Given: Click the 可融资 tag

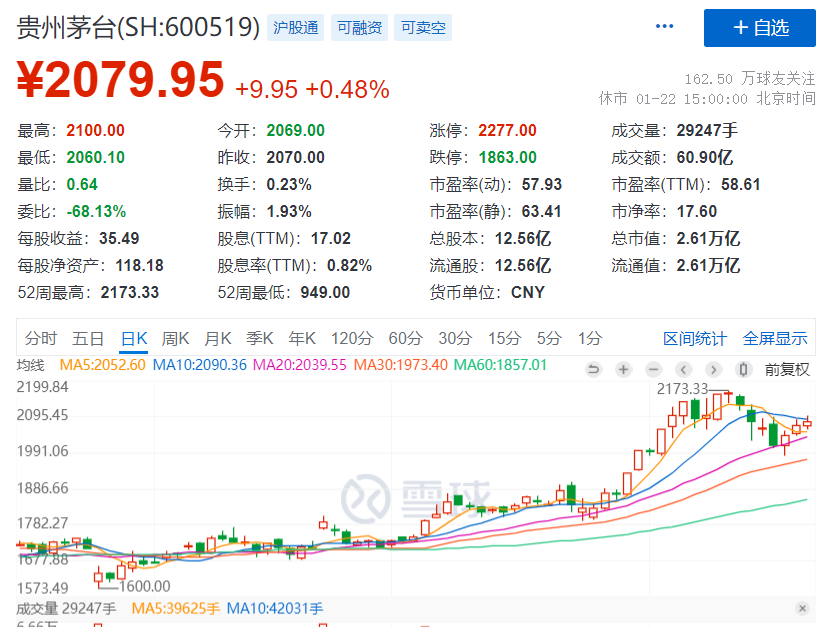Looking at the screenshot, I should [359, 28].
